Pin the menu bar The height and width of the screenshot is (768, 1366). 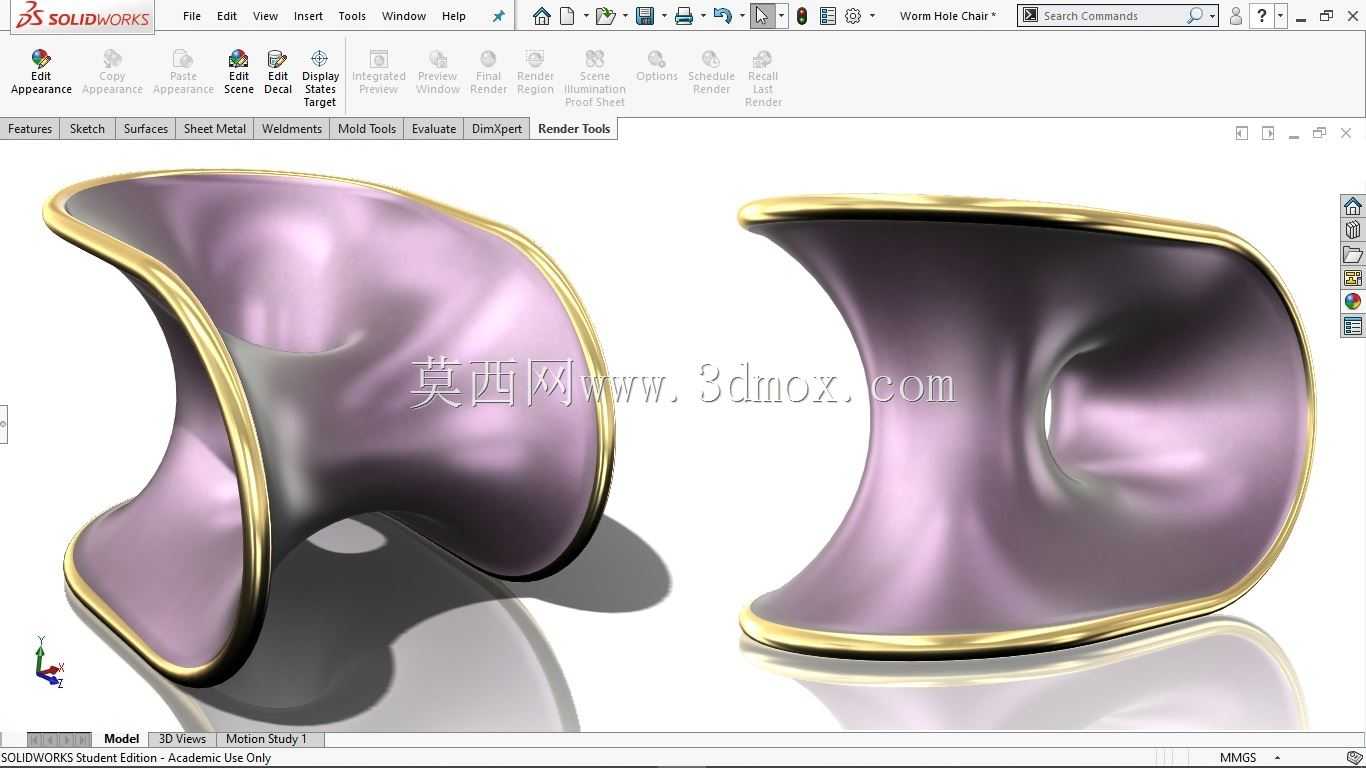pos(499,16)
